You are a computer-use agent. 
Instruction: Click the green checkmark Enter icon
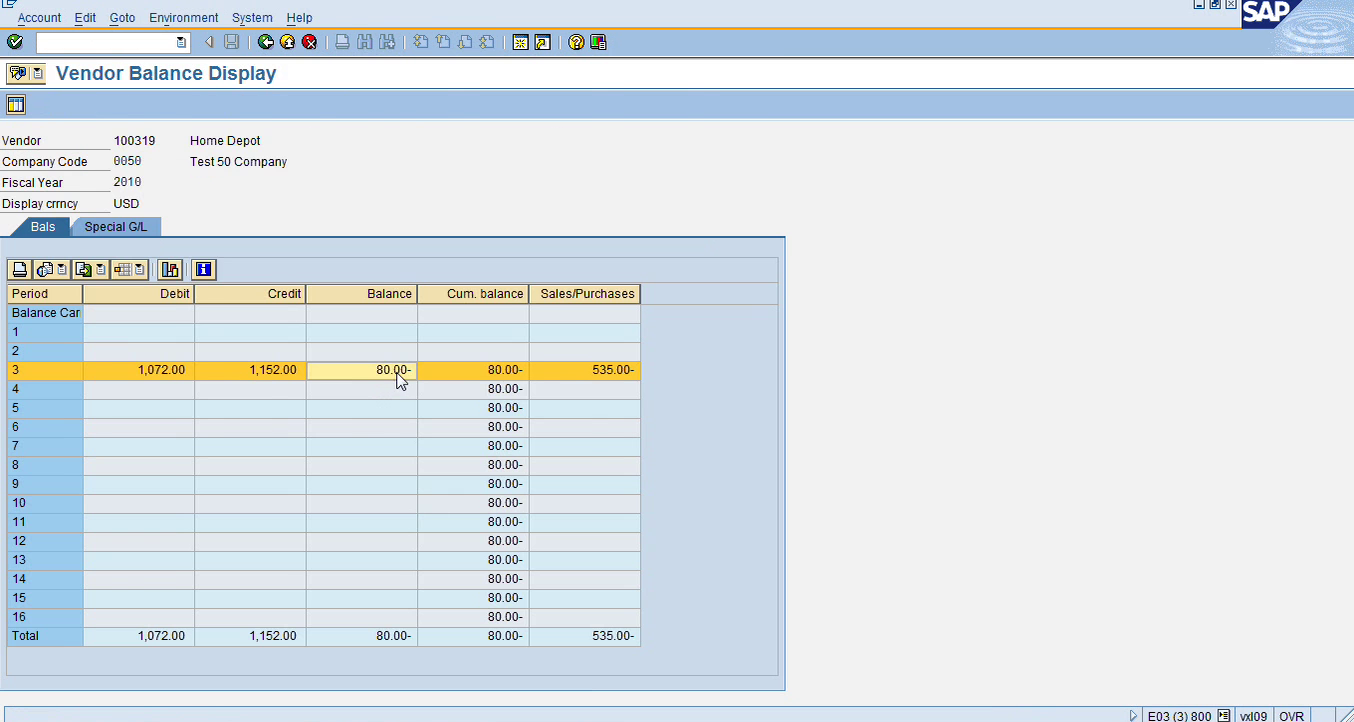point(14,42)
